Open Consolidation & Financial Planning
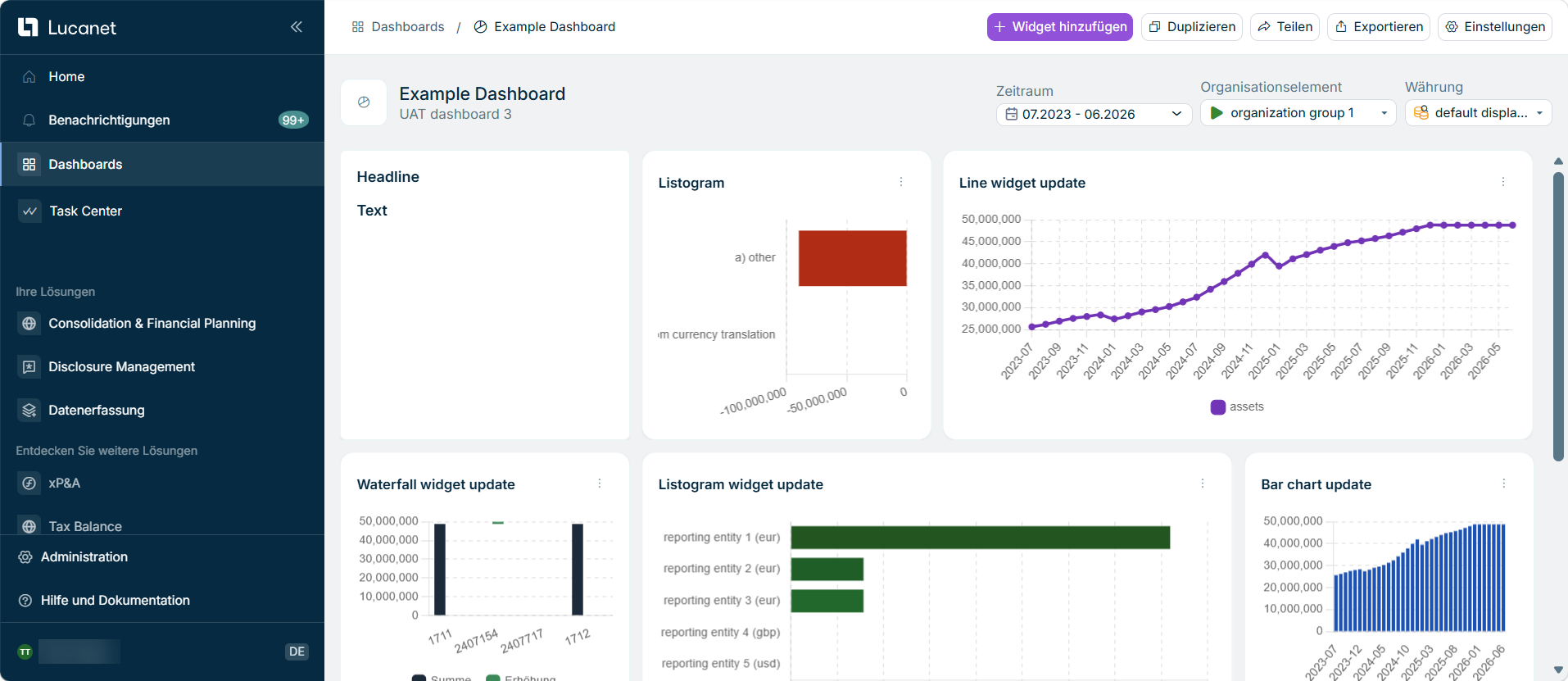The width and height of the screenshot is (1568, 681). coord(162,323)
